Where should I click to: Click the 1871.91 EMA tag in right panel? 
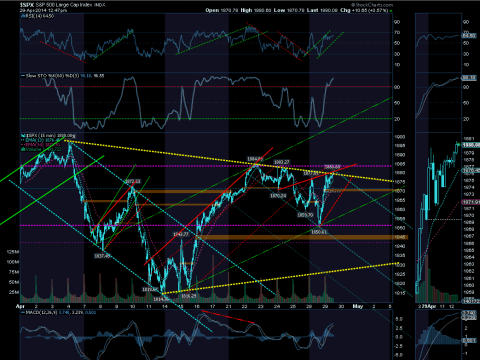471,202
